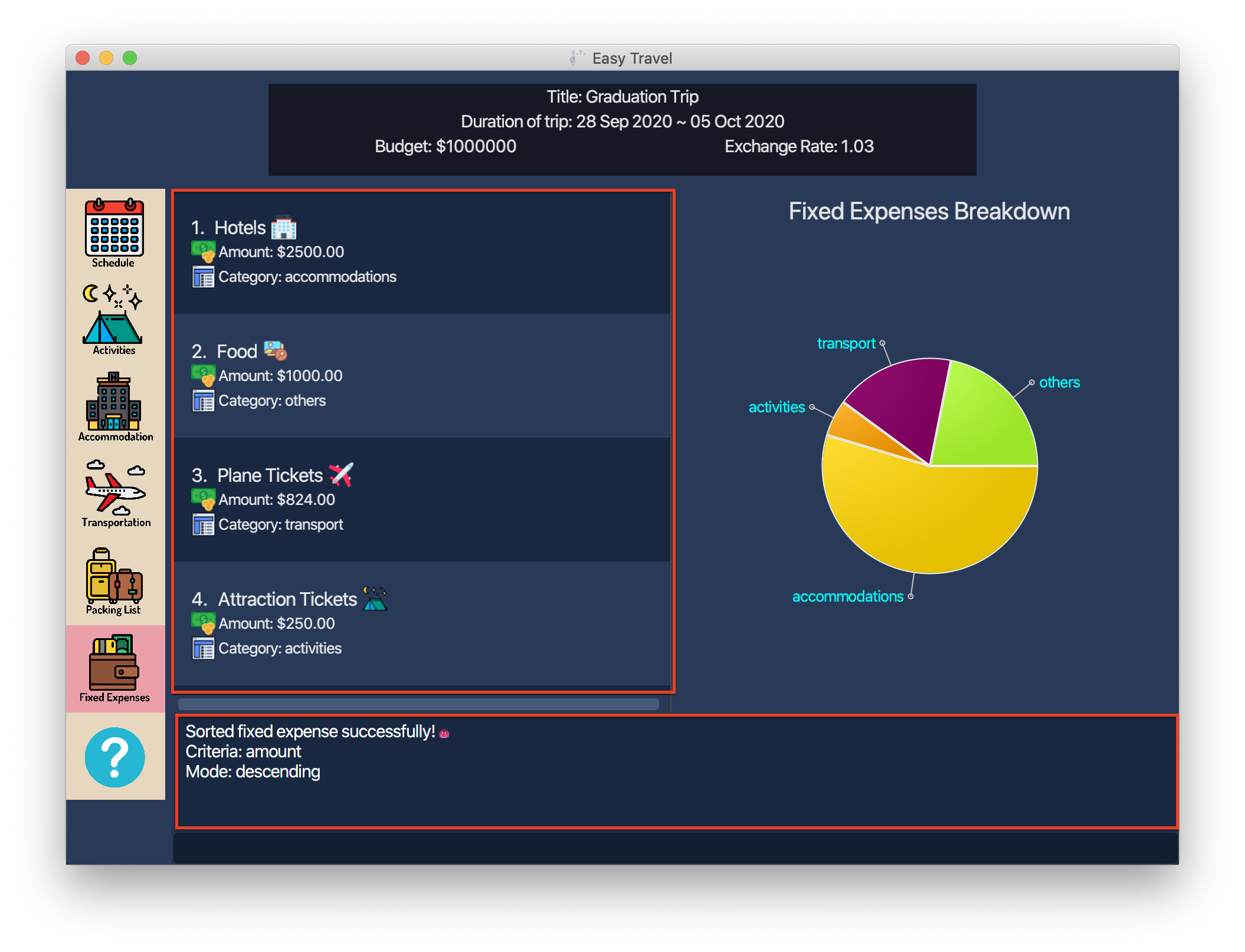Viewport: 1245px width, 952px height.
Task: Open the Accommodation hotel icon
Action: (114, 407)
